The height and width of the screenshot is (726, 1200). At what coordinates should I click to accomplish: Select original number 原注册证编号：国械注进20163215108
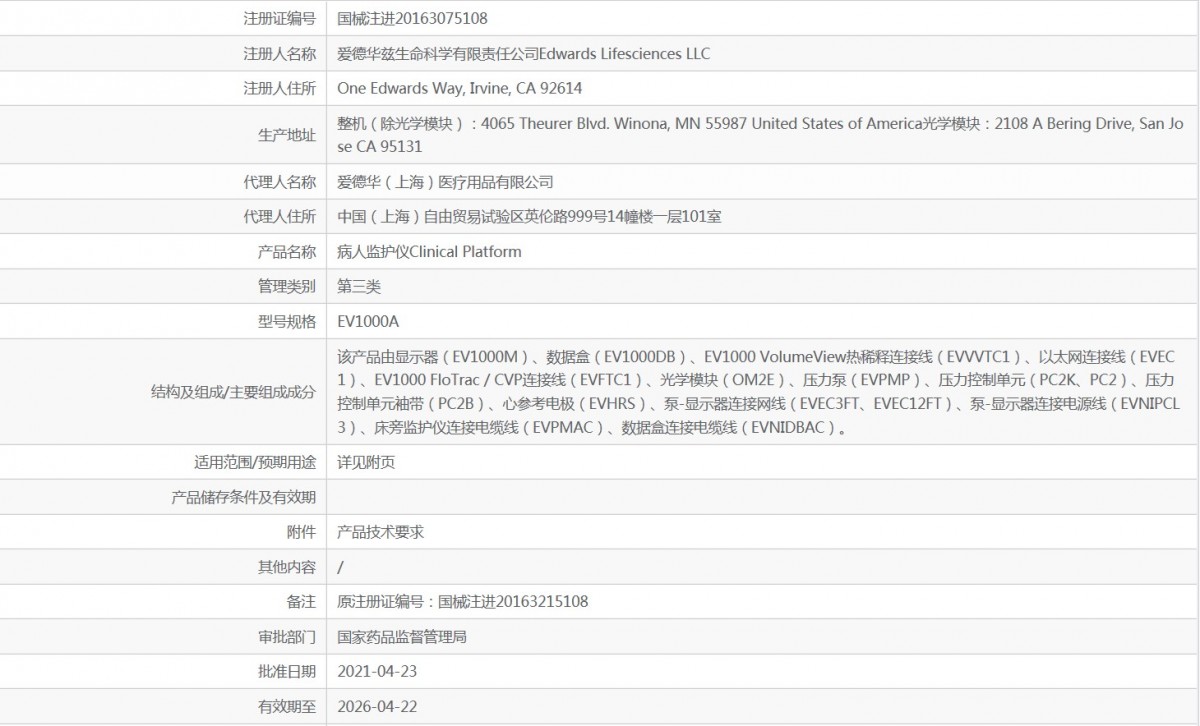(463, 602)
